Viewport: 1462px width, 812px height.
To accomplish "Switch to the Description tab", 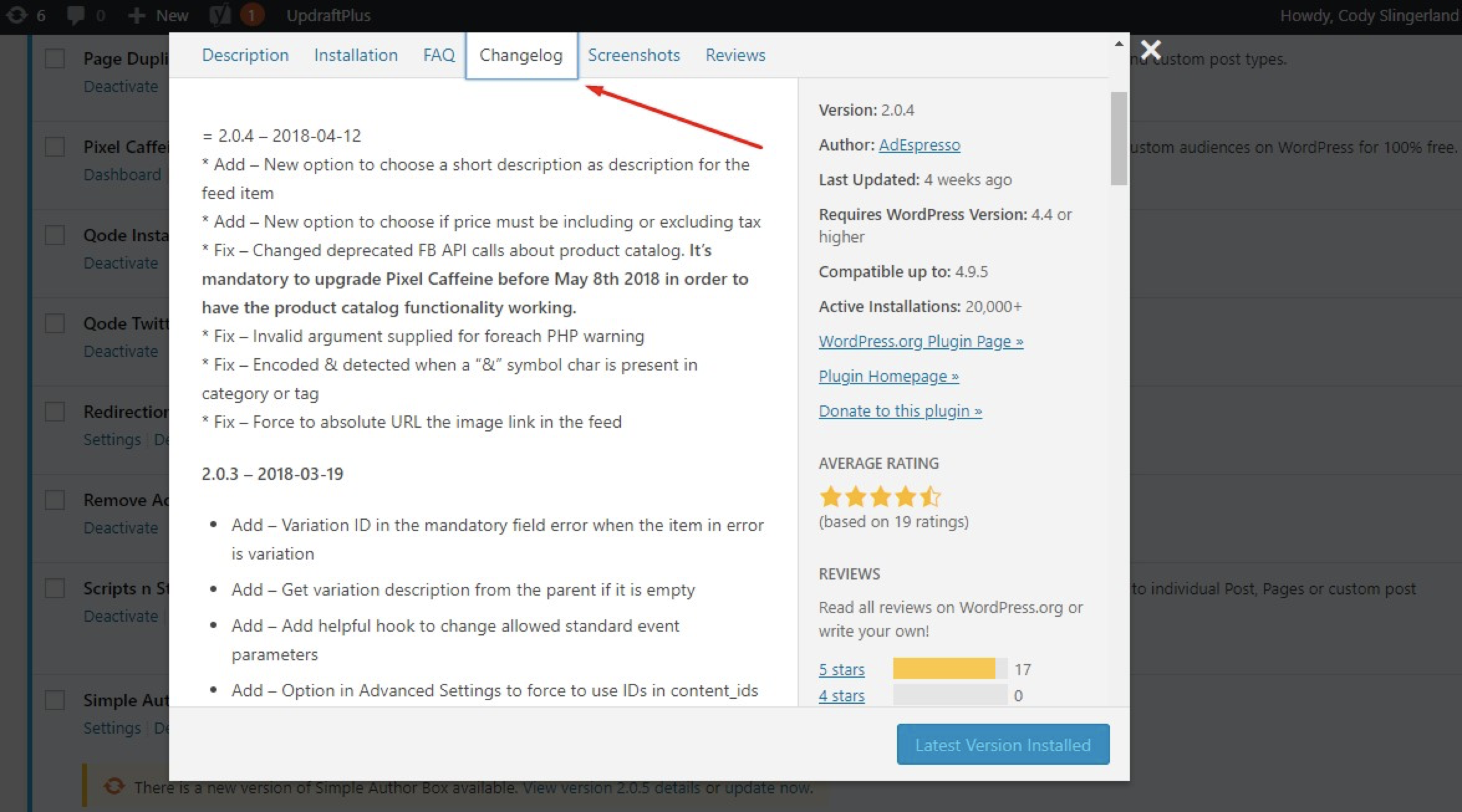I will coord(245,55).
